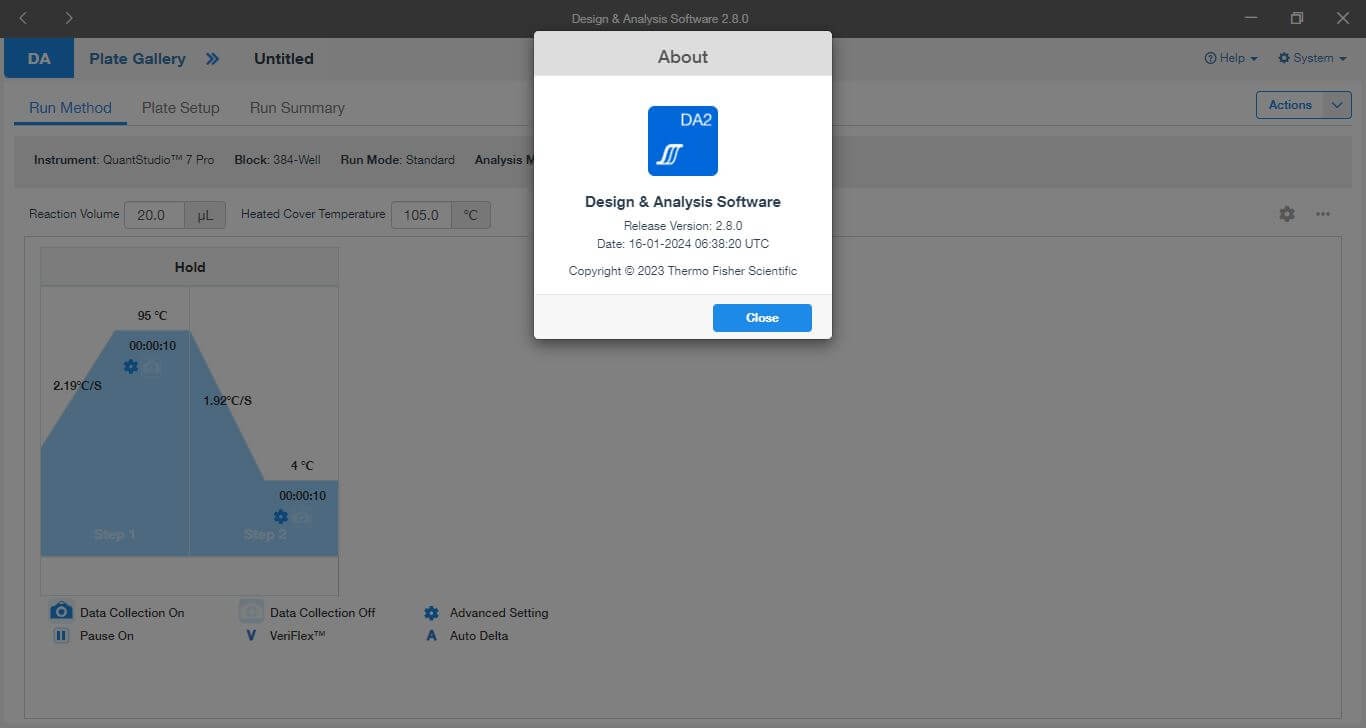Click the advanced setting gear in Step 2
The image size is (1366, 728).
[x=281, y=517]
